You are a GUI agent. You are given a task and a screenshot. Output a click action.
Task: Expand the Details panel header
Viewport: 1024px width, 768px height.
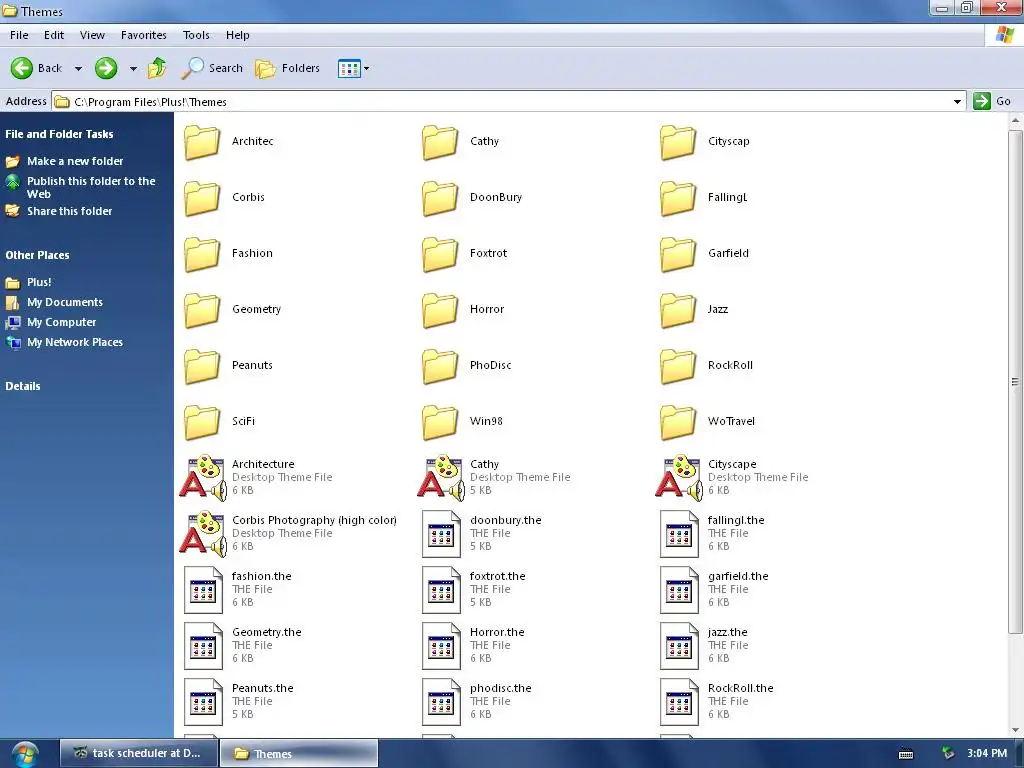23,386
